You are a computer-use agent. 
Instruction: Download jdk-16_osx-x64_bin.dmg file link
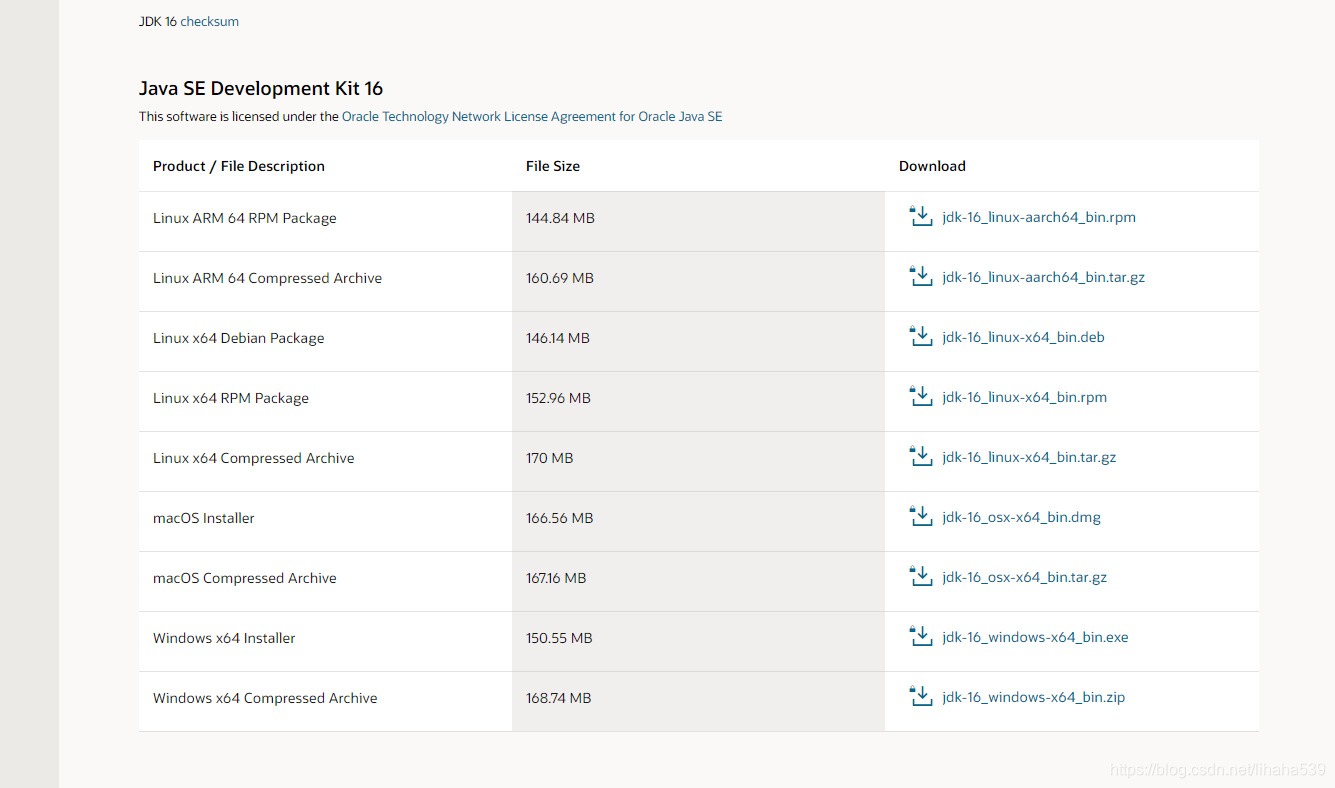click(1021, 517)
